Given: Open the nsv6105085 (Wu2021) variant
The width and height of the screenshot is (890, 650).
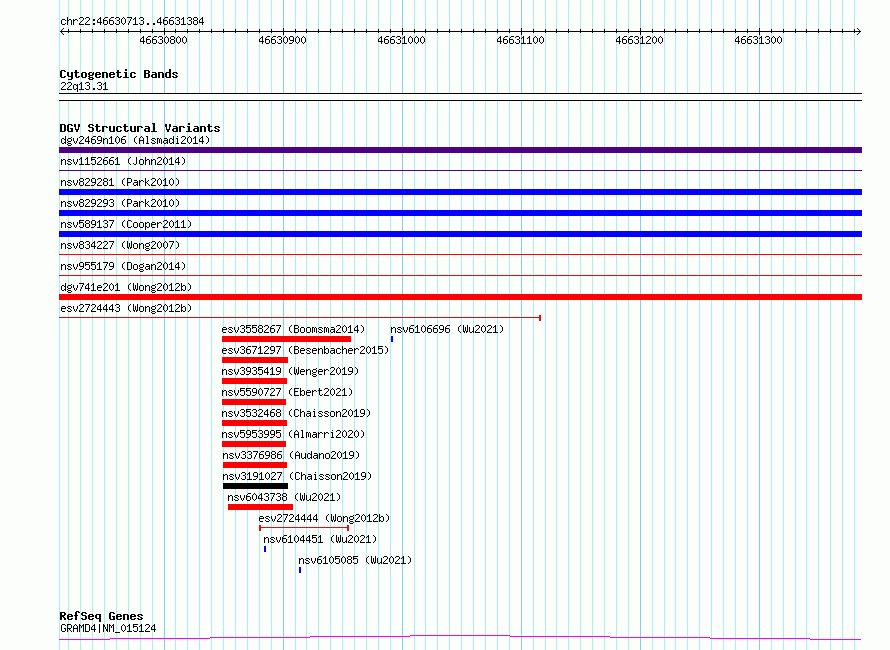Looking at the screenshot, I should point(355,560).
